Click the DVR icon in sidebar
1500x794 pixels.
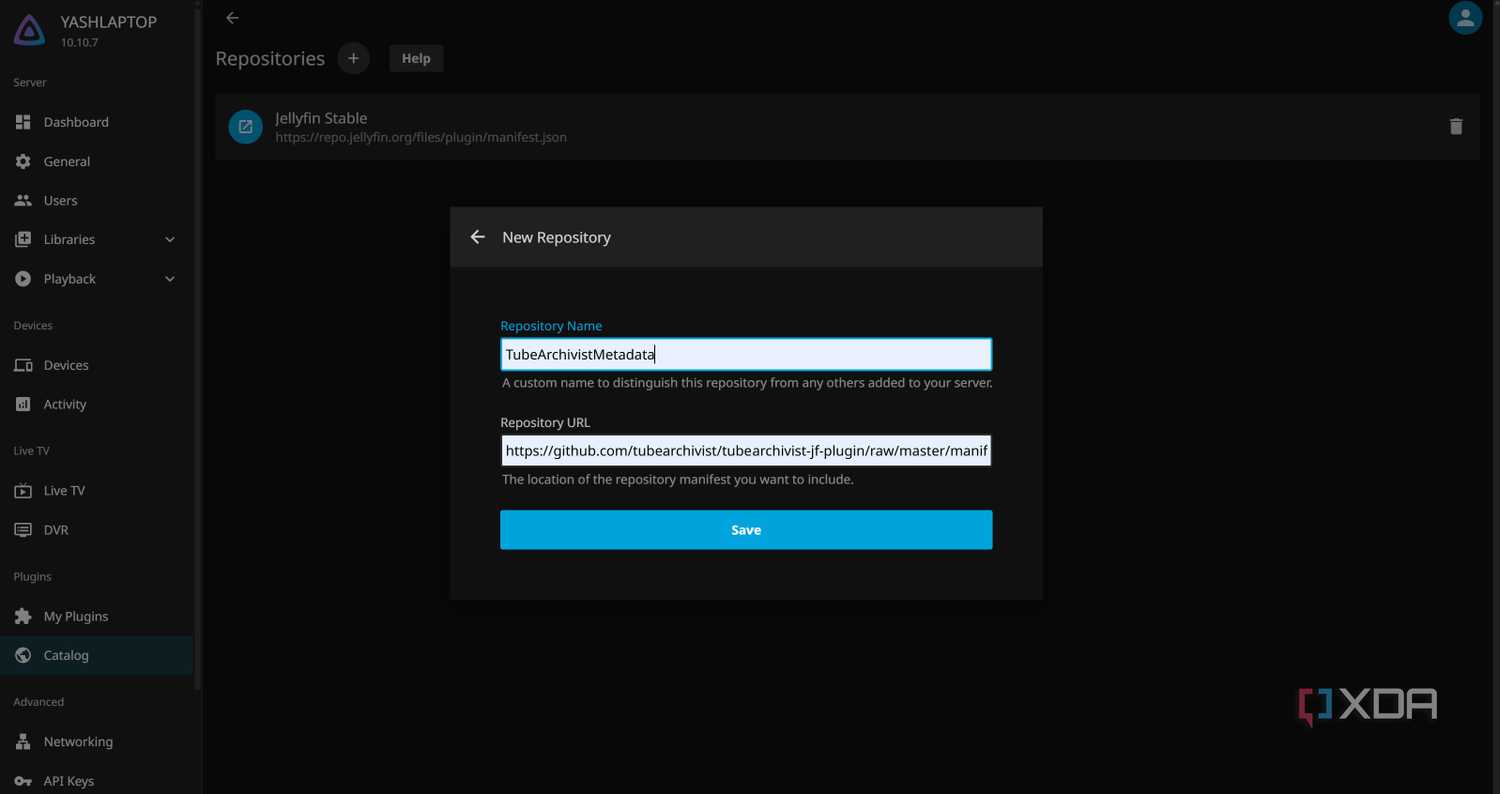(23, 530)
